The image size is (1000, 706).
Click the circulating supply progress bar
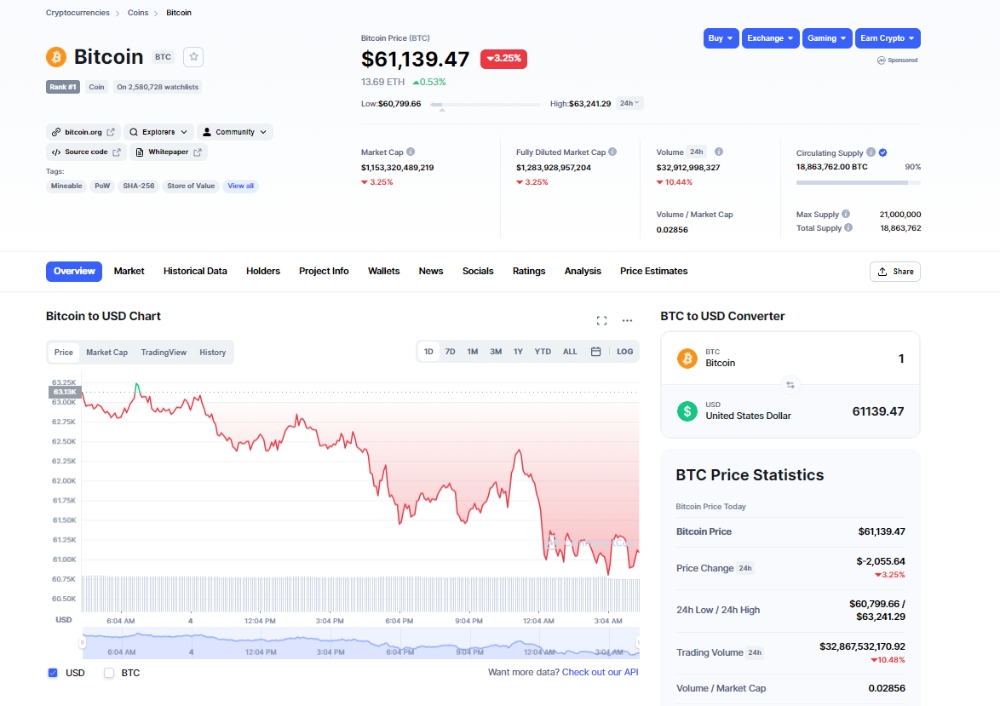[858, 183]
